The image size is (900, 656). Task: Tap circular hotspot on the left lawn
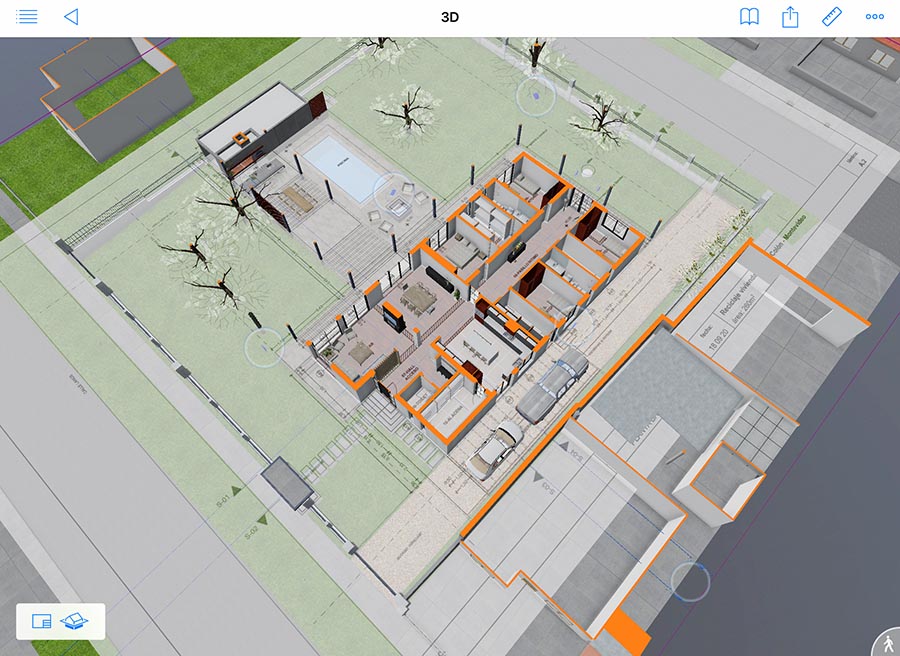pyautogui.click(x=263, y=348)
